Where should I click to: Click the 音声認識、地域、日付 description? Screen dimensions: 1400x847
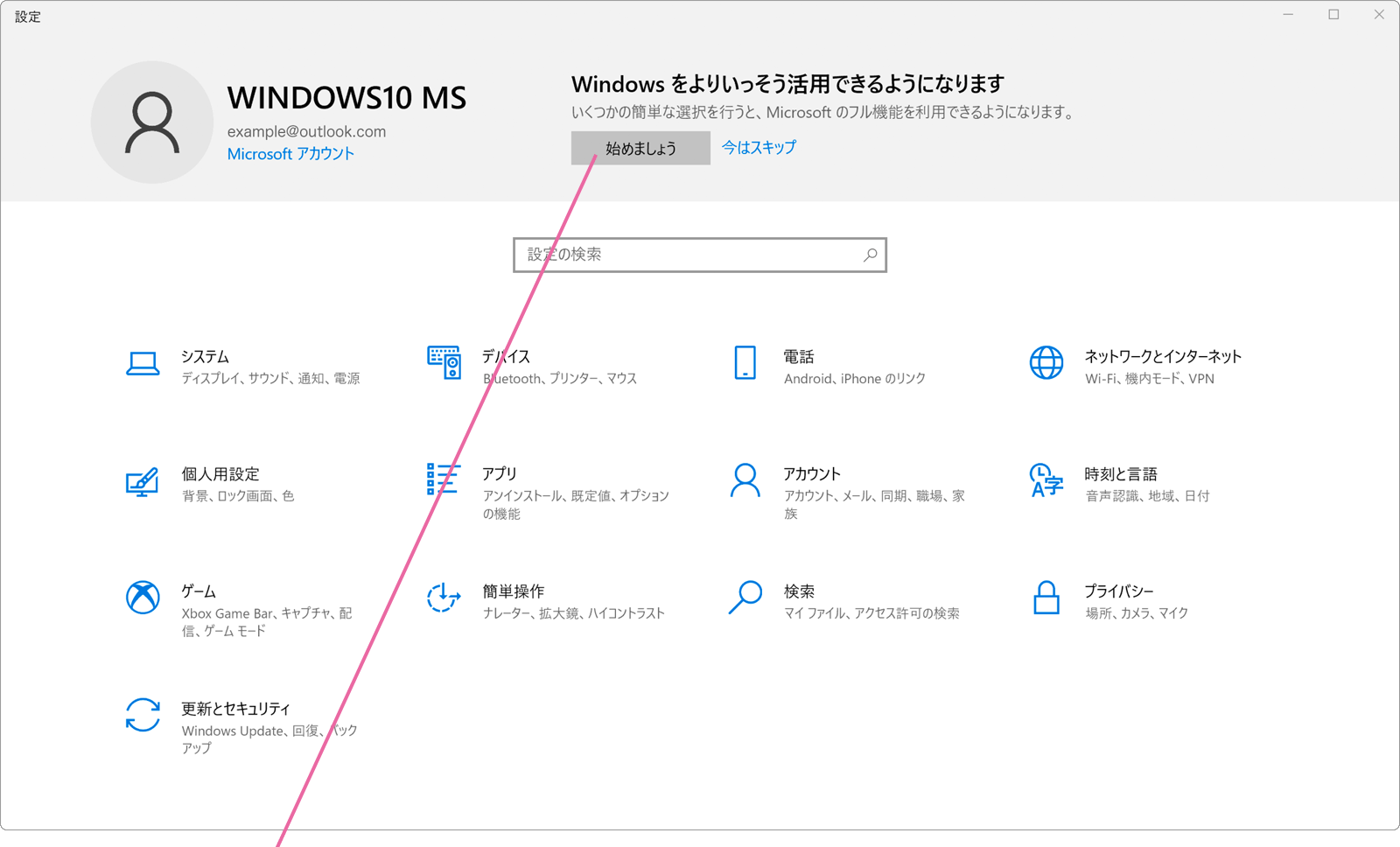click(1147, 496)
